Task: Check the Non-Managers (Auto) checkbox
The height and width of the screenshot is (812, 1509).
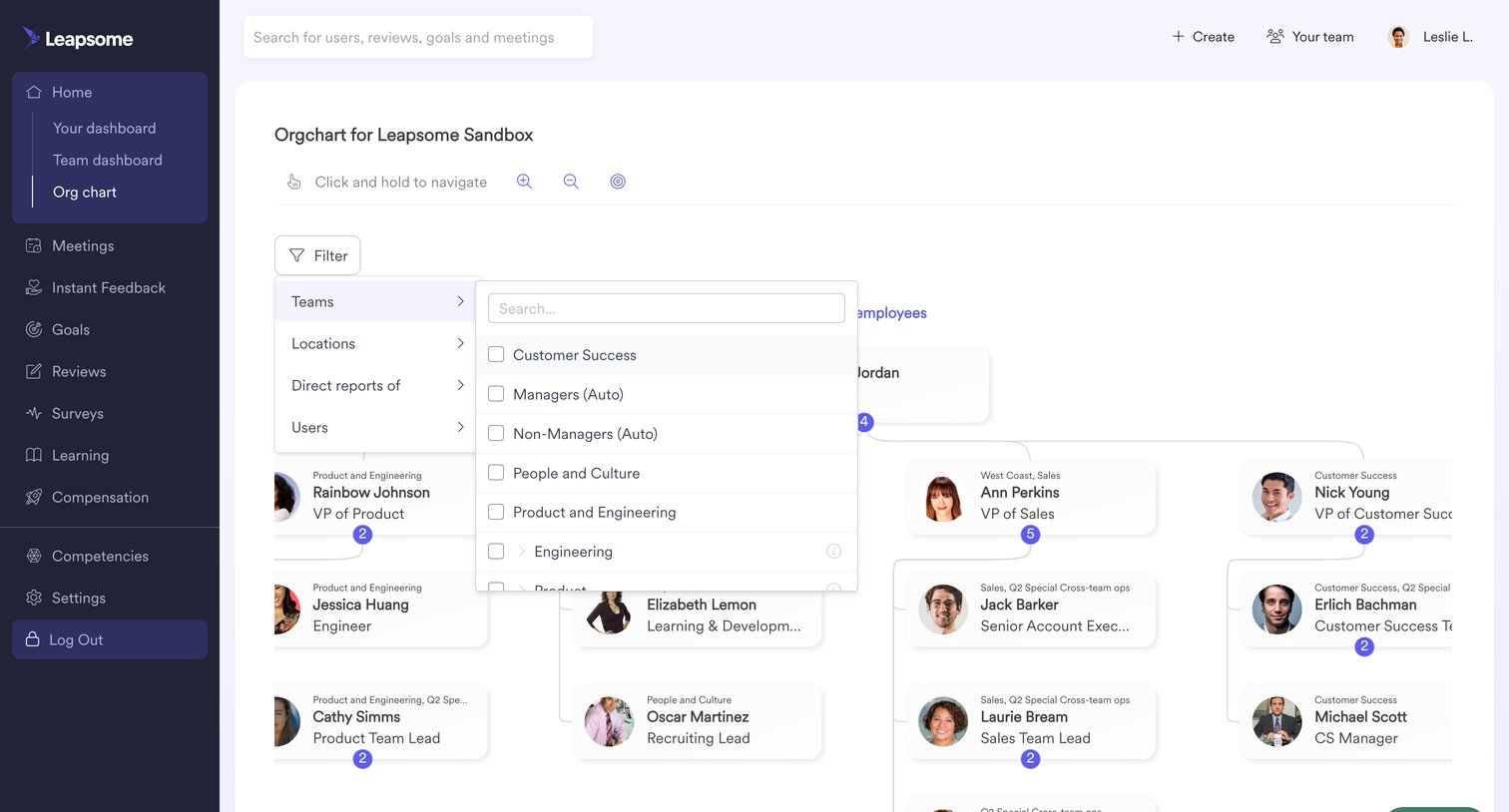Action: tap(496, 433)
